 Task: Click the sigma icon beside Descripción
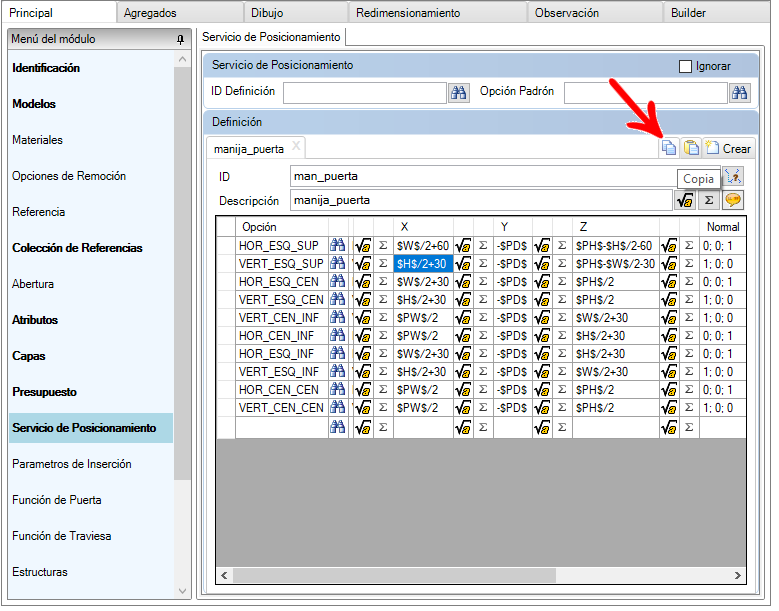[709, 200]
